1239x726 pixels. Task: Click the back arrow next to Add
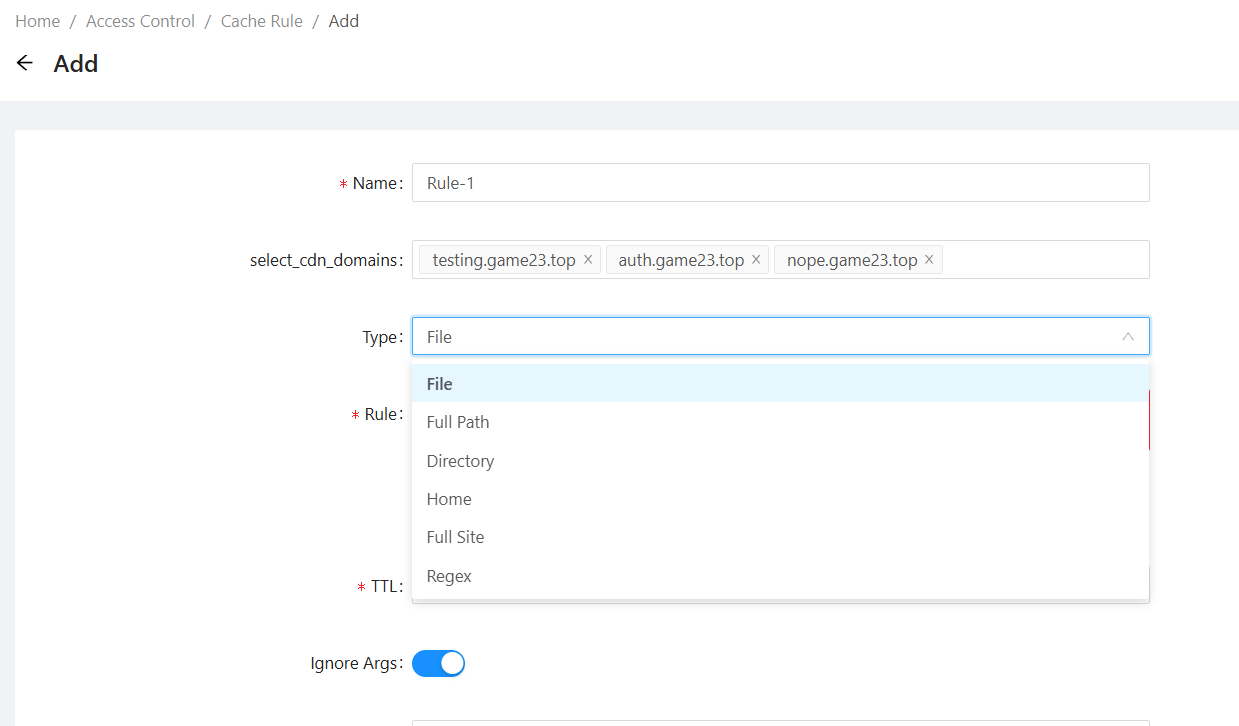[x=25, y=63]
